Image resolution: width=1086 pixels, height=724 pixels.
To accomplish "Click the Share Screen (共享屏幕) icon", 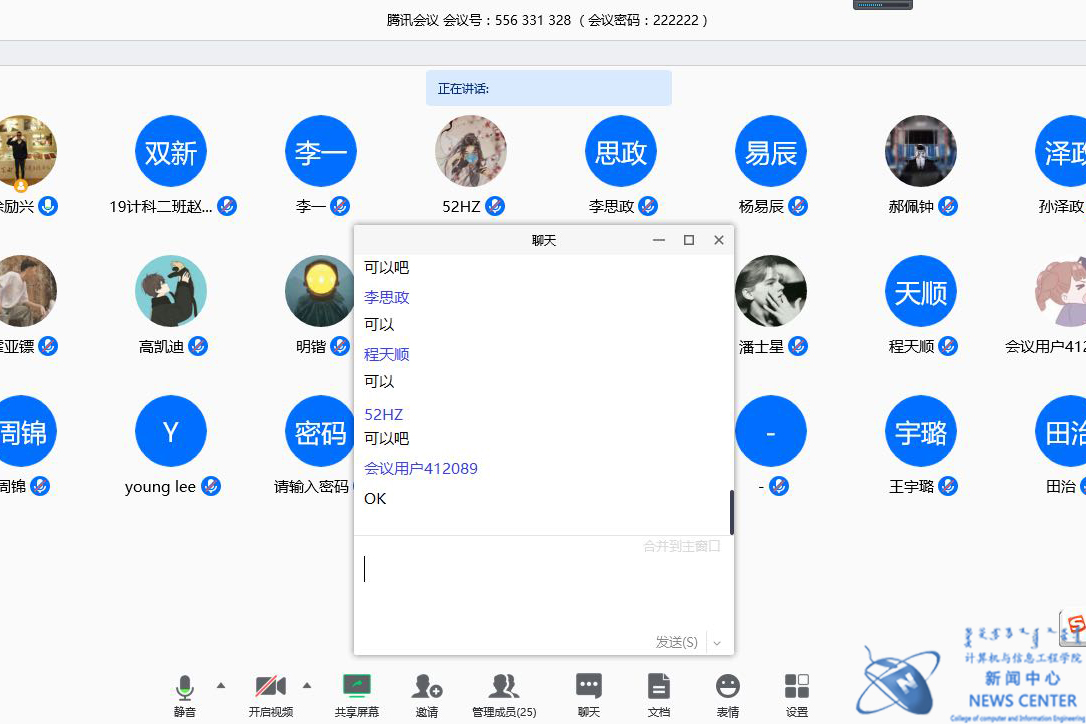I will click(x=357, y=686).
